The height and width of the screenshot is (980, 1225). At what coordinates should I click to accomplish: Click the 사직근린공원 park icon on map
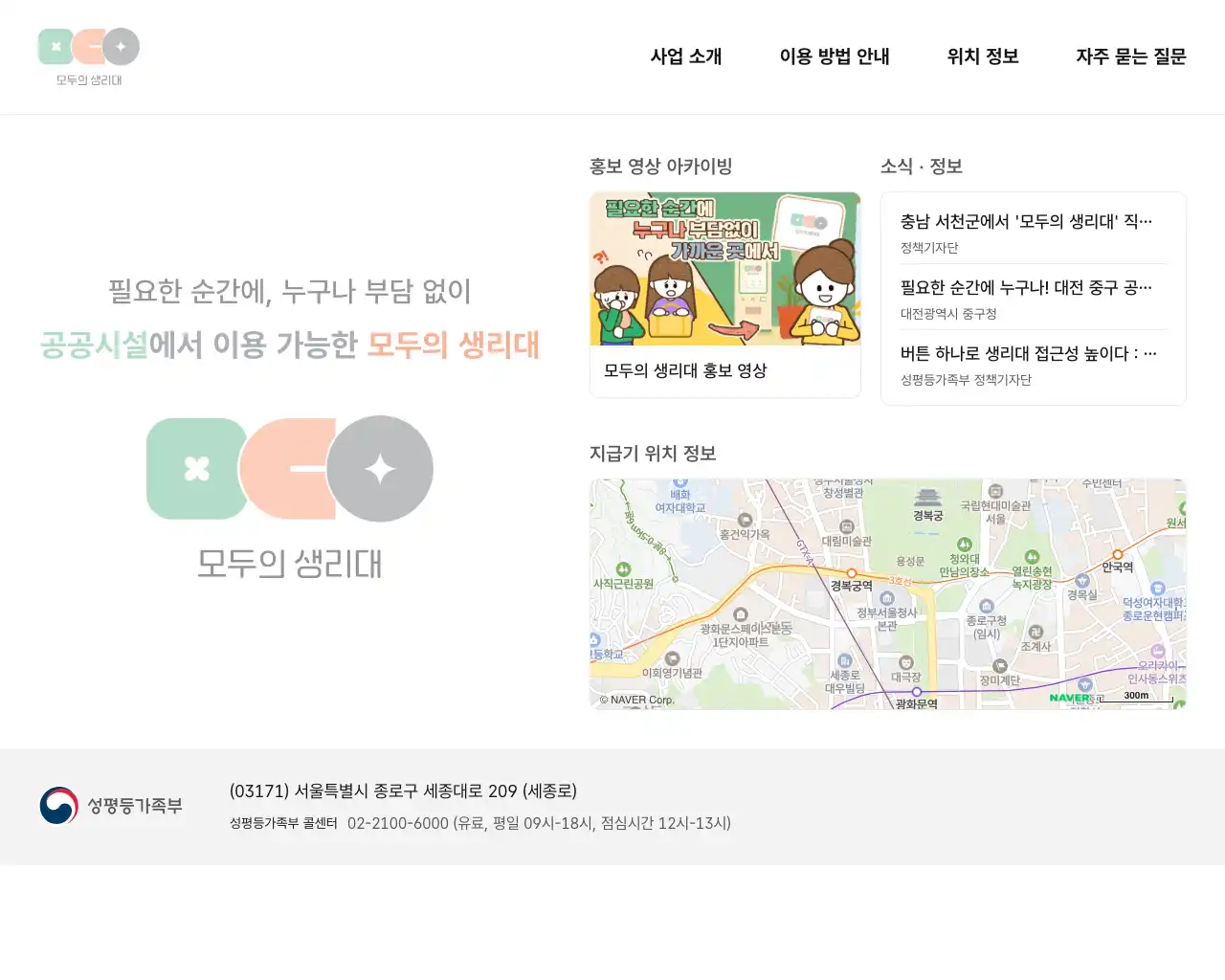pyautogui.click(x=623, y=569)
